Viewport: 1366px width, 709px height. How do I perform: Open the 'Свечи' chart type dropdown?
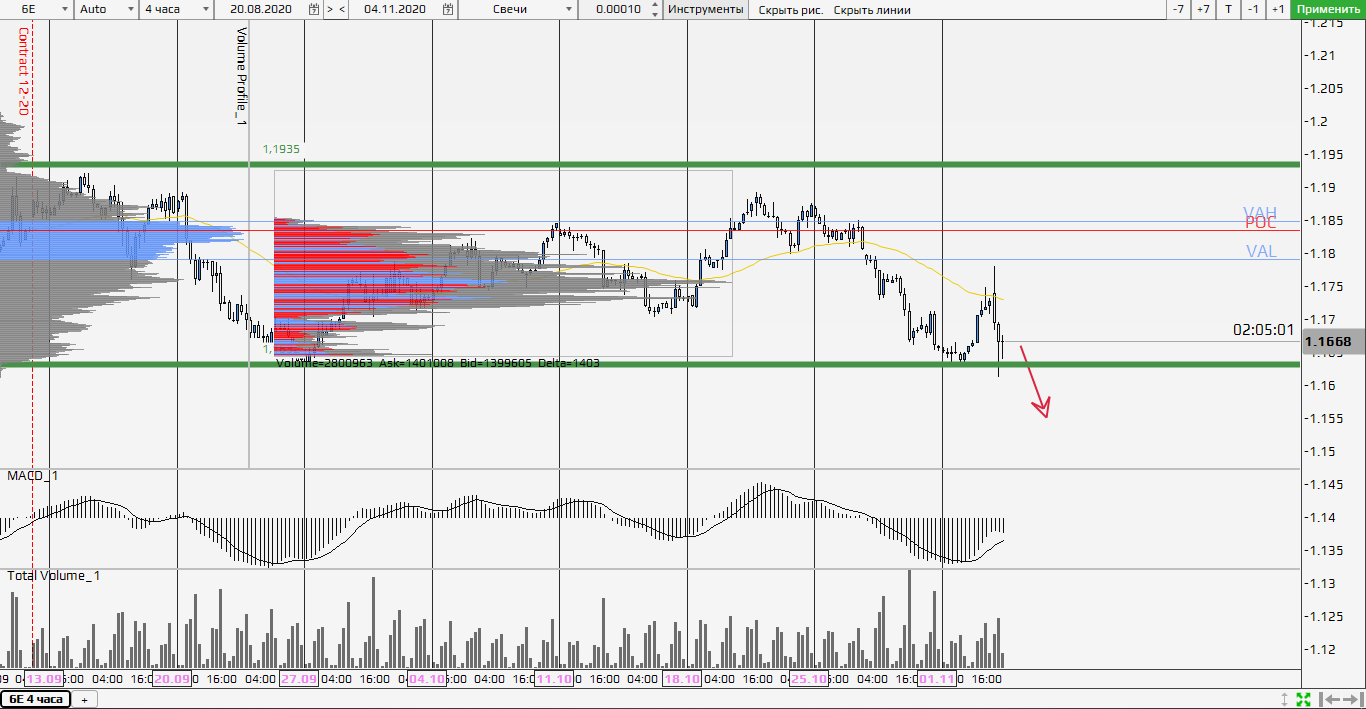[x=570, y=9]
